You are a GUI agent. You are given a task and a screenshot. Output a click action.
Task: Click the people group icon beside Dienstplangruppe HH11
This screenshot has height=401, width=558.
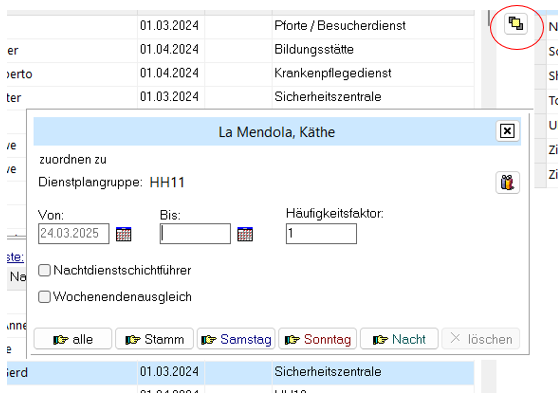(x=507, y=183)
